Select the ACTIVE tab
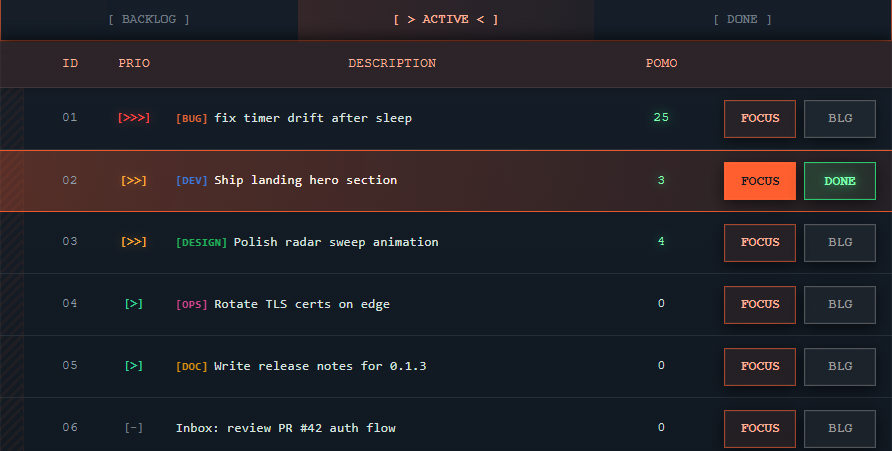 (446, 19)
